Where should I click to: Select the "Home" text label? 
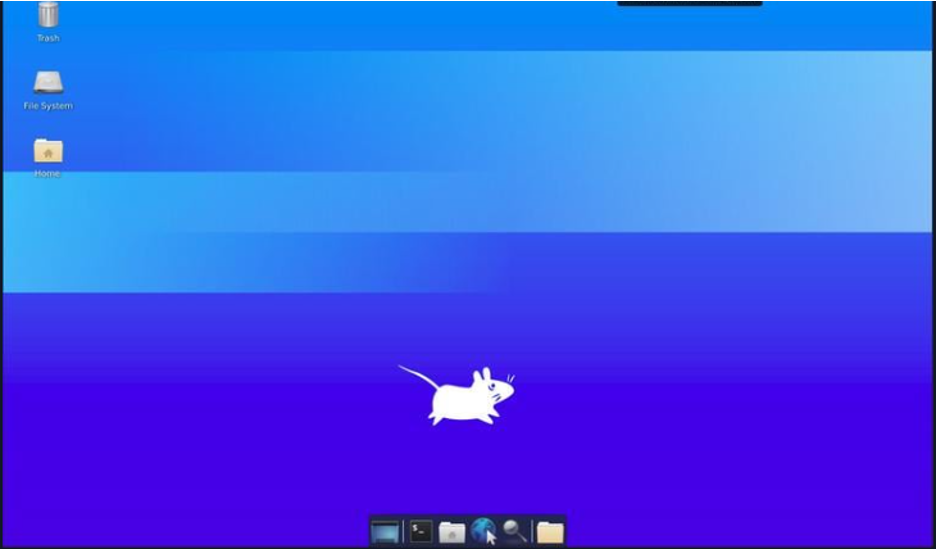click(x=47, y=173)
